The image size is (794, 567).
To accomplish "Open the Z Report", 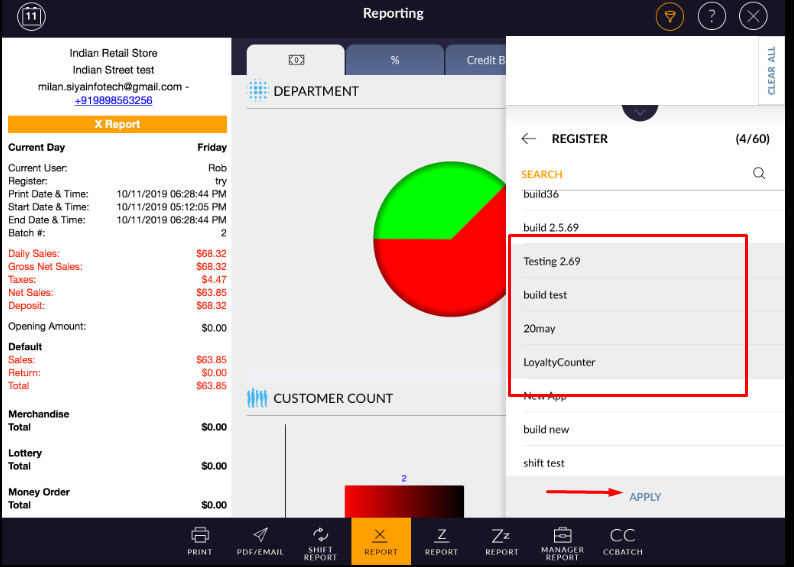I will click(441, 541).
